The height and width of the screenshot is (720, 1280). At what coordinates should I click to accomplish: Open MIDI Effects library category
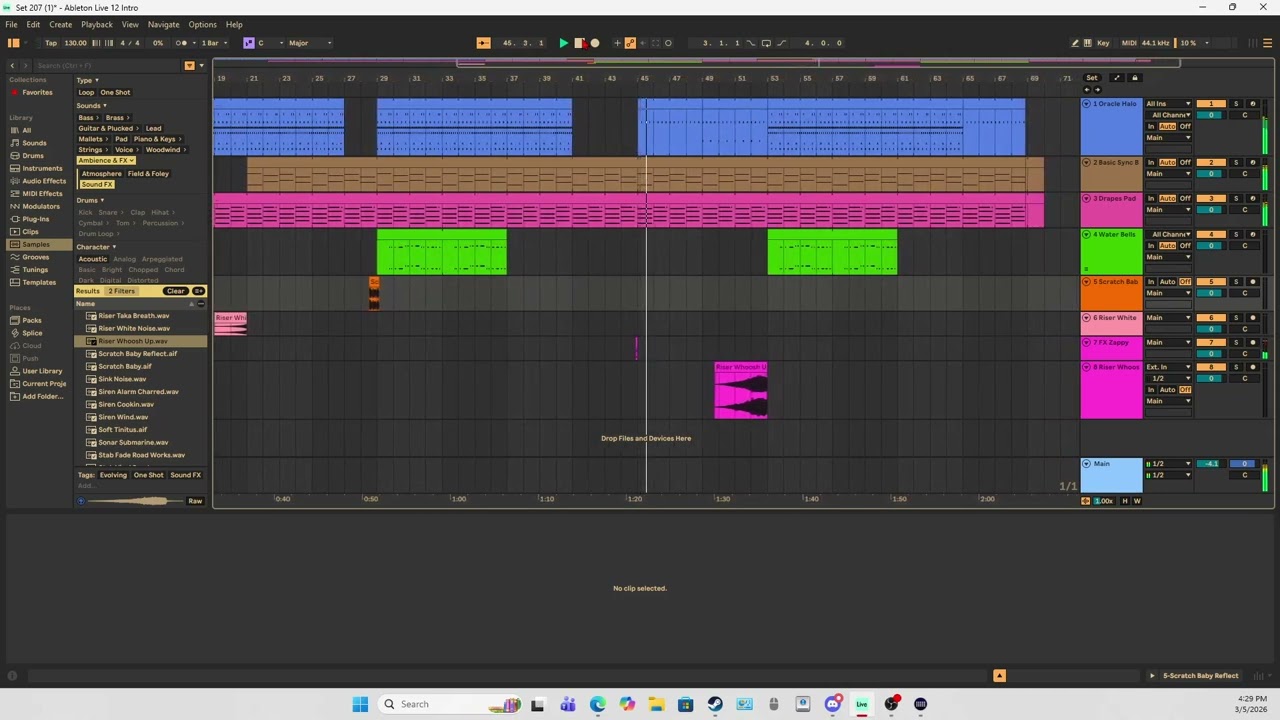43,194
